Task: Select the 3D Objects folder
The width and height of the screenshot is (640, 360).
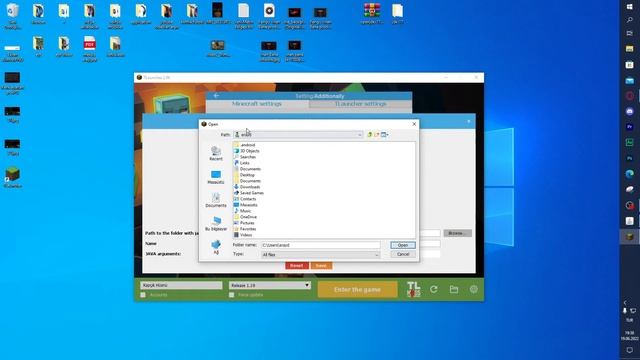Action: [x=247, y=151]
